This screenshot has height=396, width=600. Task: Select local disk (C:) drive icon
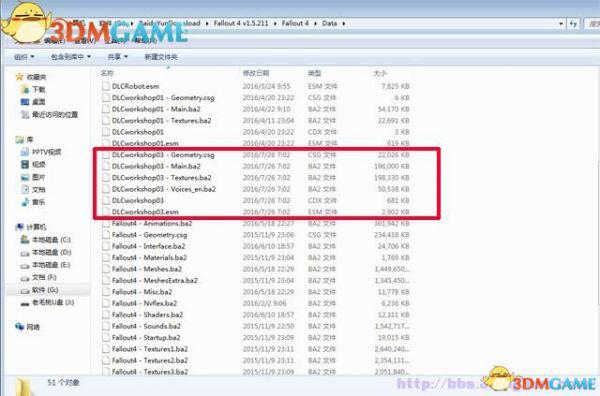[x=25, y=240]
